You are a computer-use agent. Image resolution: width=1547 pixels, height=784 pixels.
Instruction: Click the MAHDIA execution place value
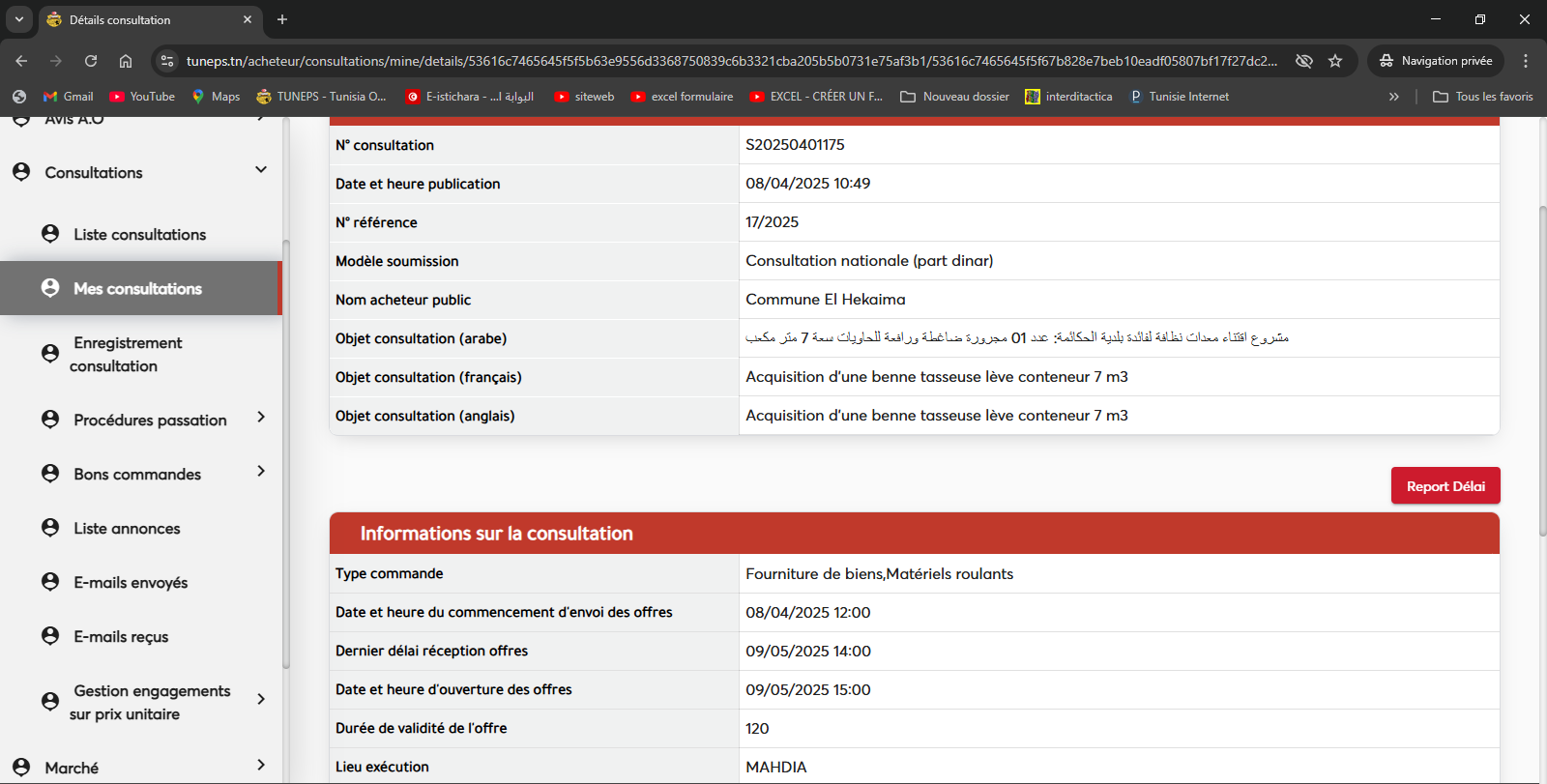[776, 768]
